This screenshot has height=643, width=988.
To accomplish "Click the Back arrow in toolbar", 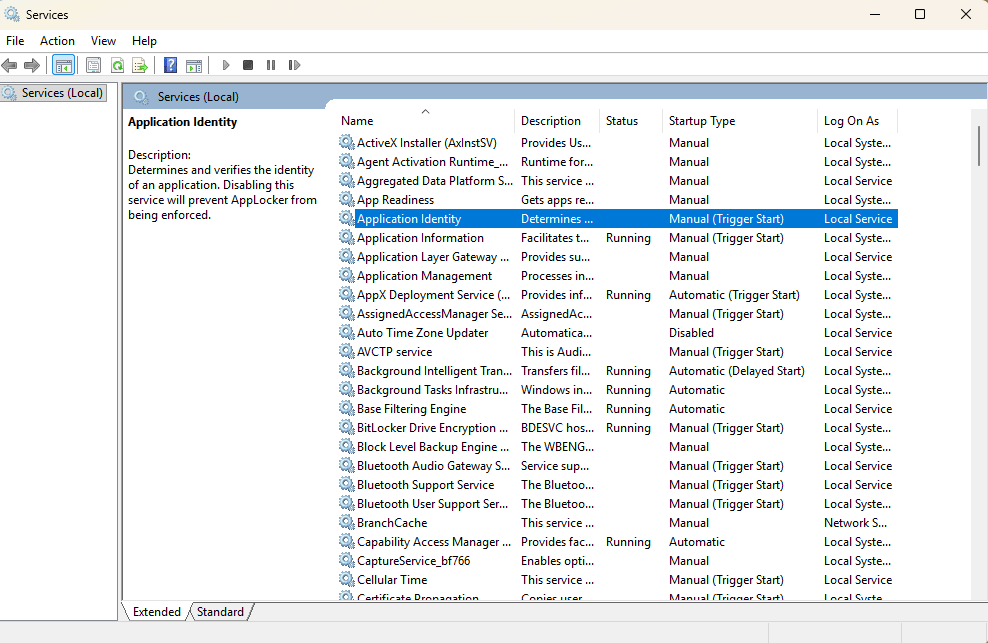I will 10,65.
